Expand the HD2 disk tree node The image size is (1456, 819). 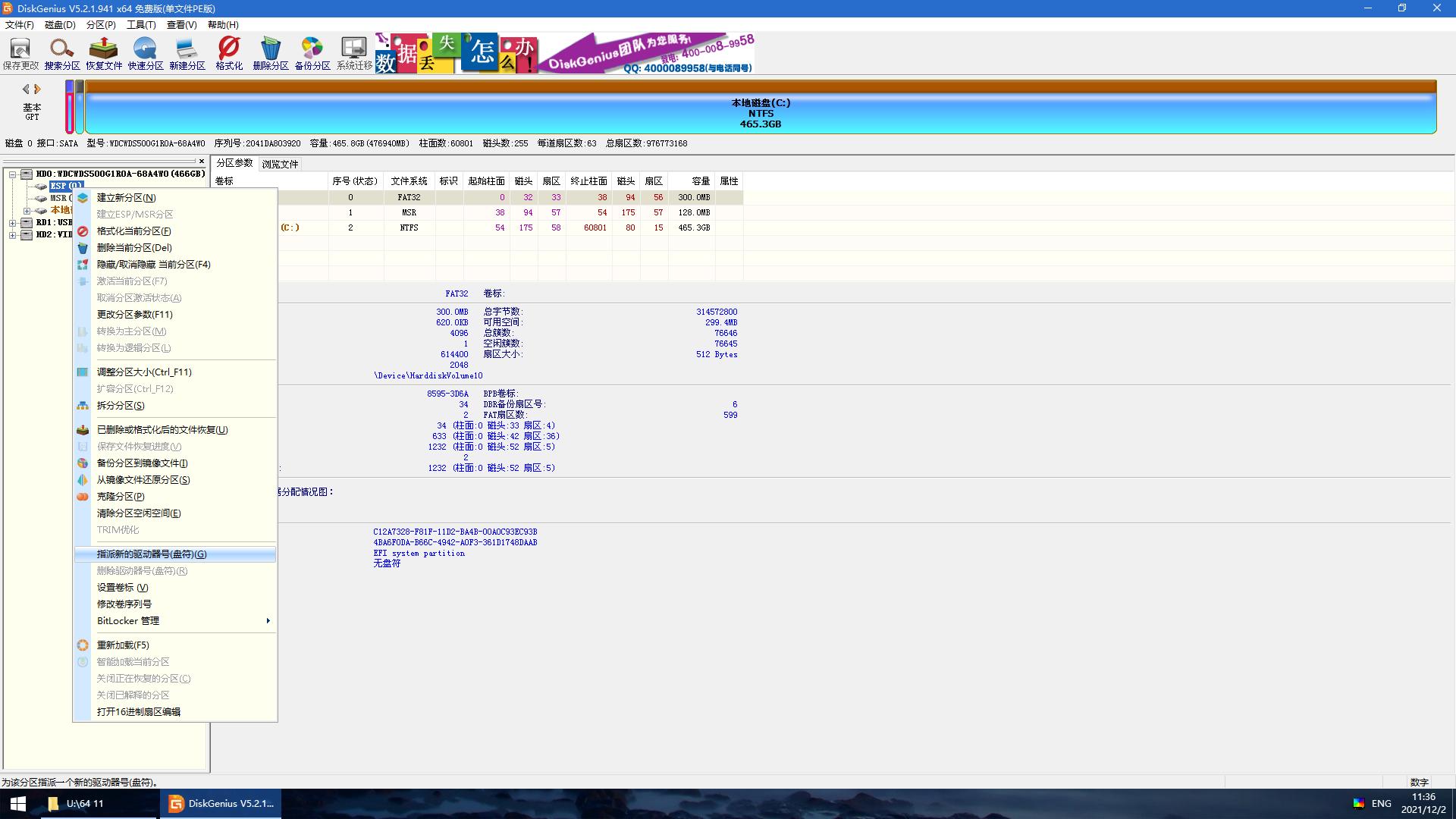tap(13, 235)
